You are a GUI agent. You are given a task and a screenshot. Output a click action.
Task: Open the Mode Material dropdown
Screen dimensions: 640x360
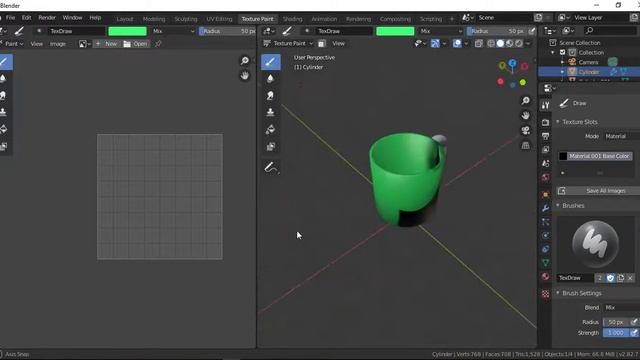[621, 136]
